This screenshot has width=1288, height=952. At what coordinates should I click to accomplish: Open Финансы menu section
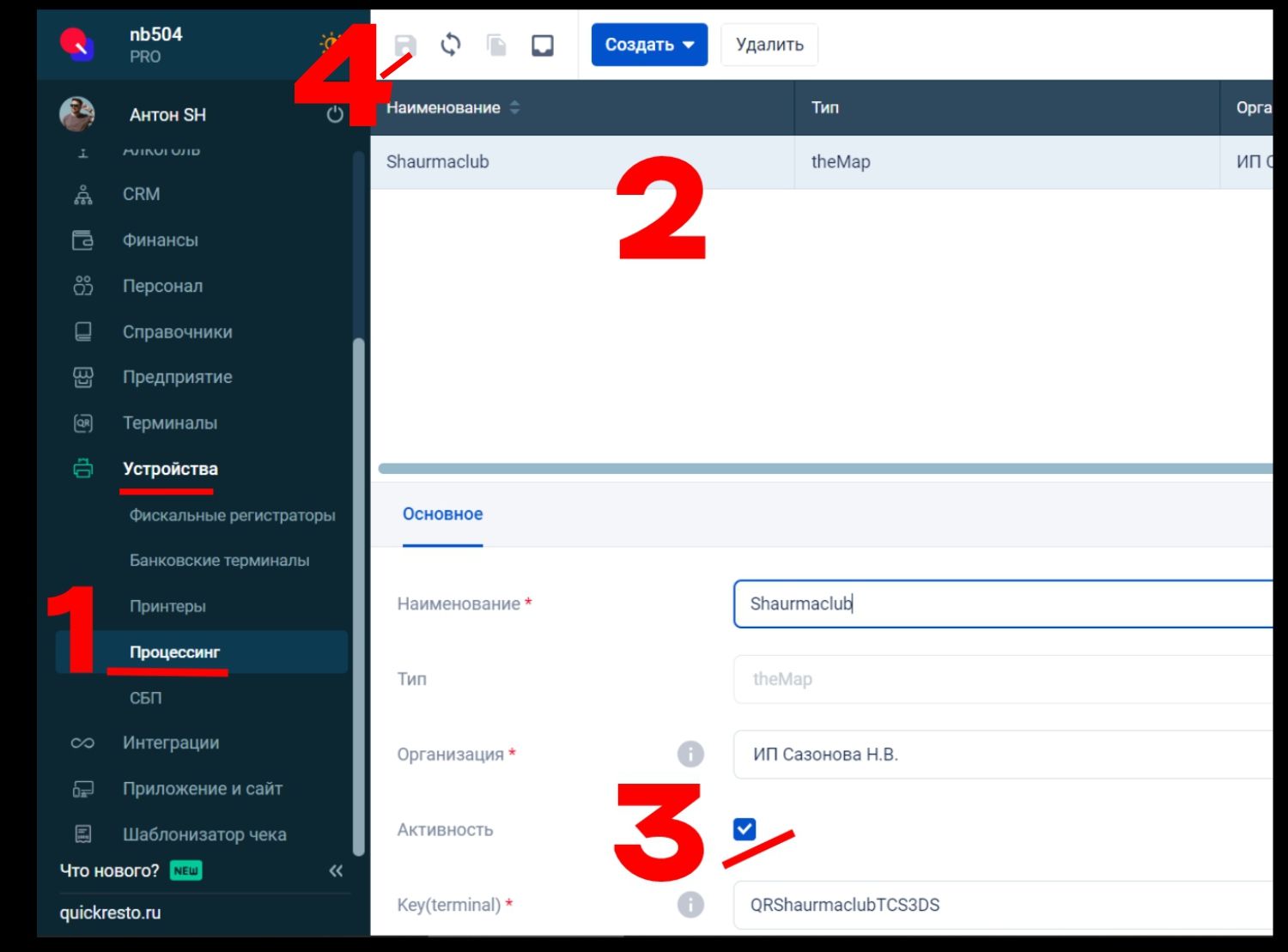click(x=160, y=240)
